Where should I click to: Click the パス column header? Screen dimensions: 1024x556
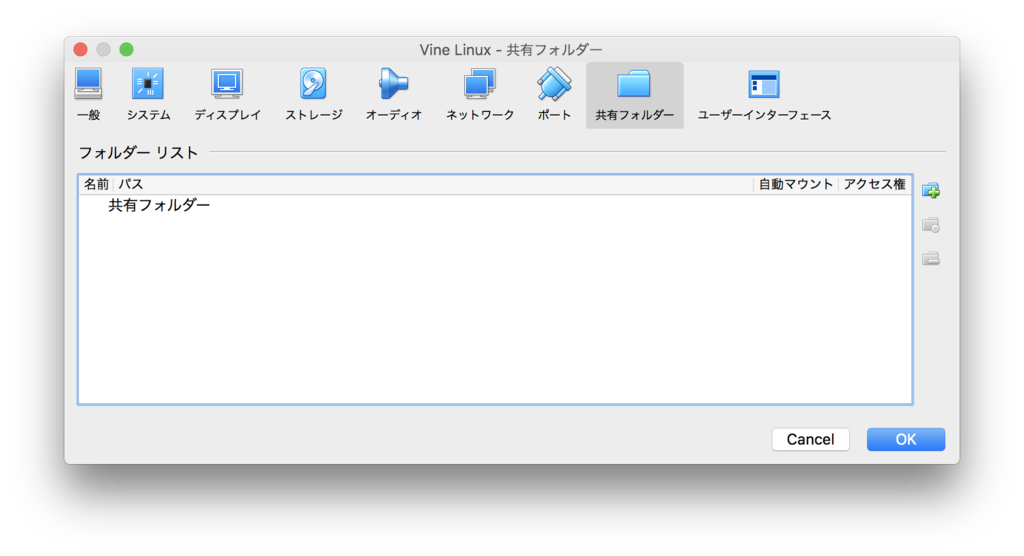point(433,184)
